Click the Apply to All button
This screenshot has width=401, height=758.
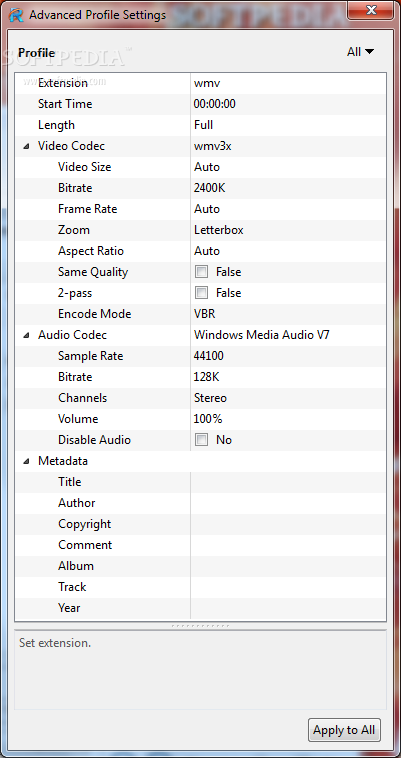(x=344, y=730)
